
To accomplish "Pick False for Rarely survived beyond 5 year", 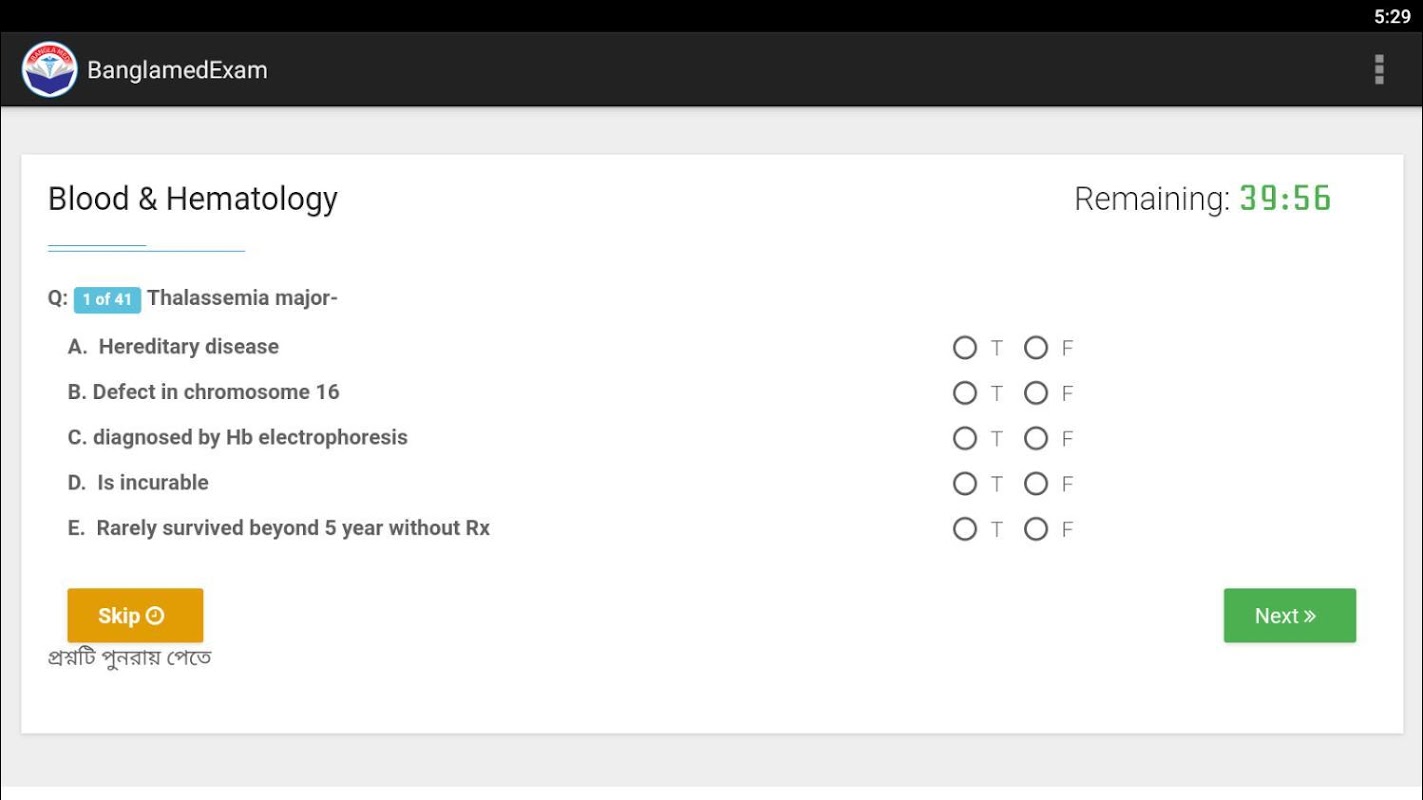I will coord(1036,529).
